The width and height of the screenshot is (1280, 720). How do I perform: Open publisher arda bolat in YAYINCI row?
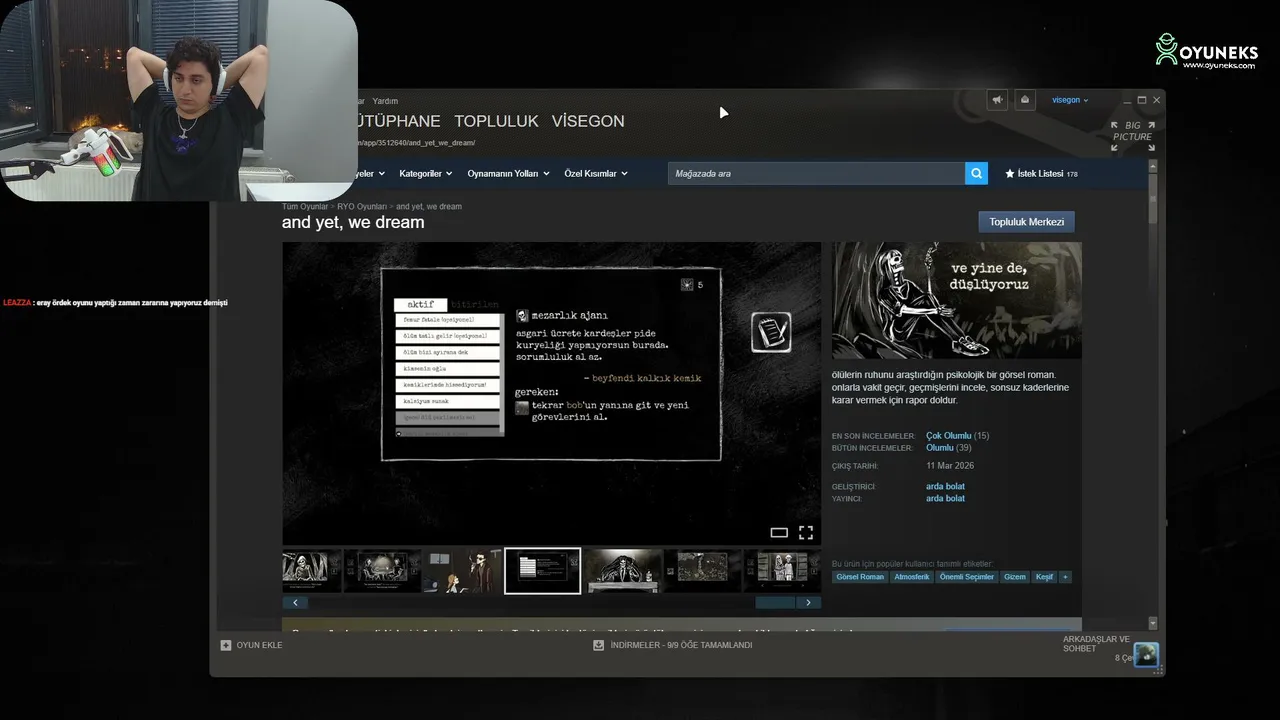[945, 498]
